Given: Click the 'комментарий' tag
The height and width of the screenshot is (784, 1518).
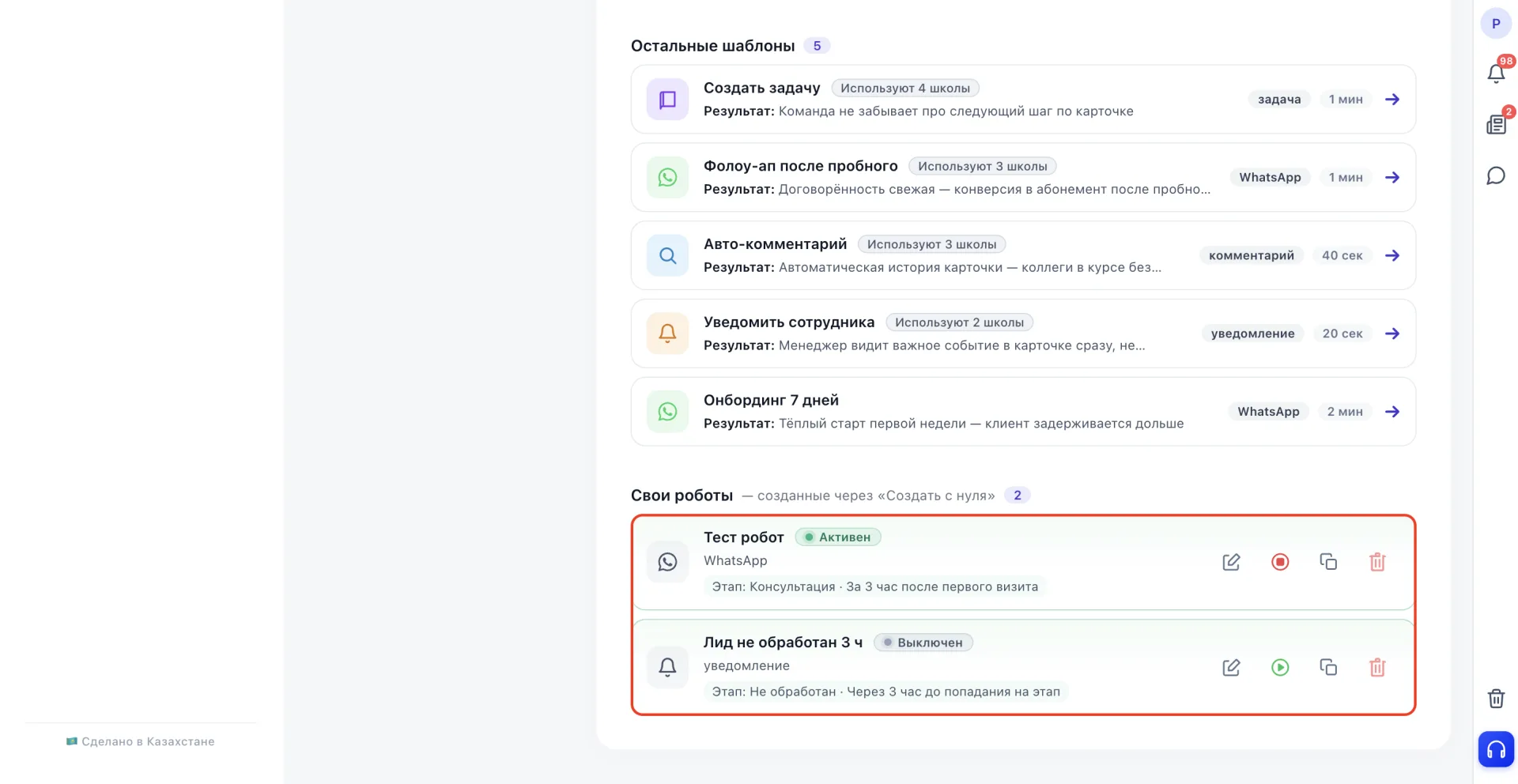Looking at the screenshot, I should [x=1252, y=256].
